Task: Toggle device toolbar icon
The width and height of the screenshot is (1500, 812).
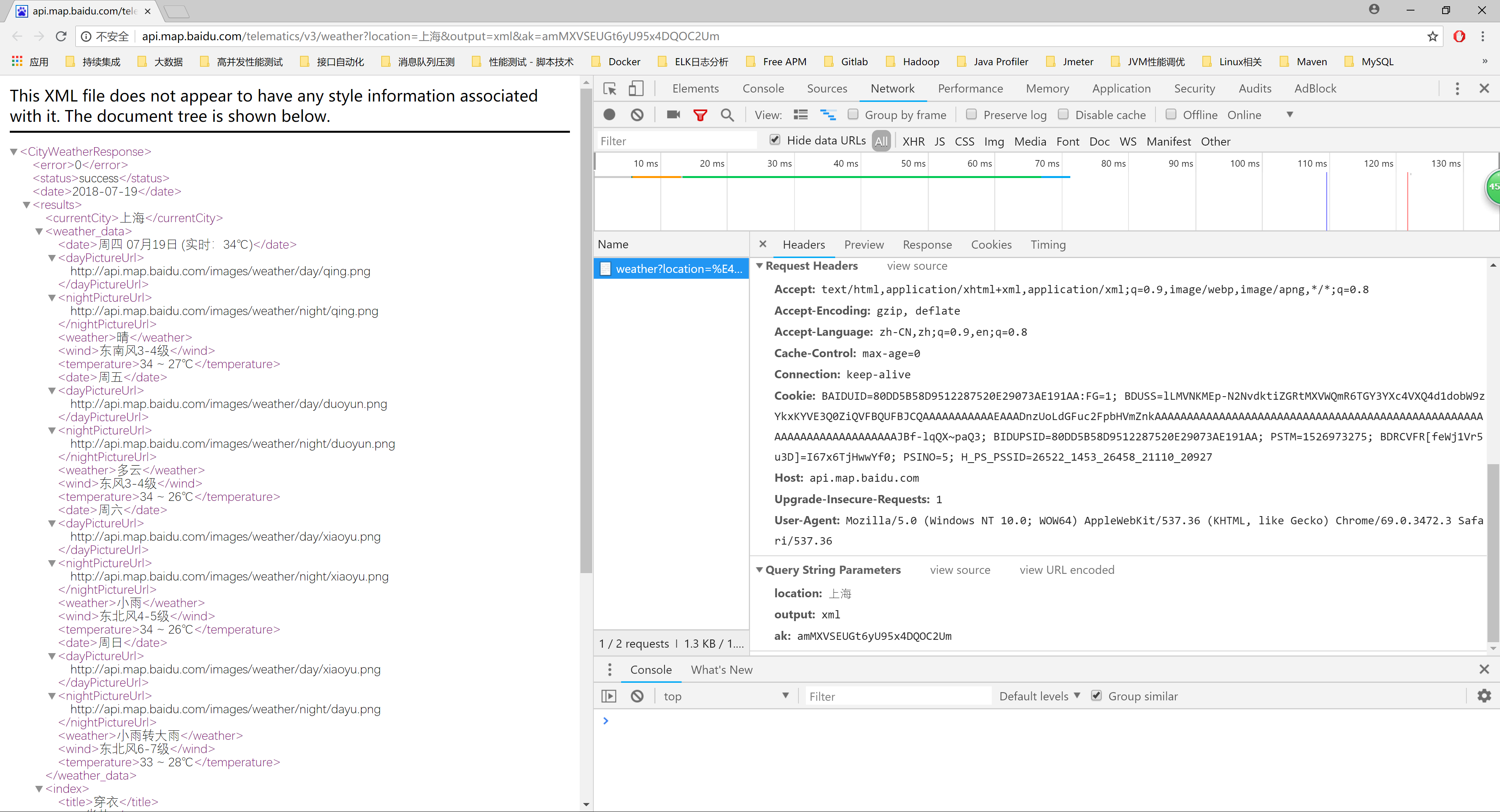Action: (636, 89)
